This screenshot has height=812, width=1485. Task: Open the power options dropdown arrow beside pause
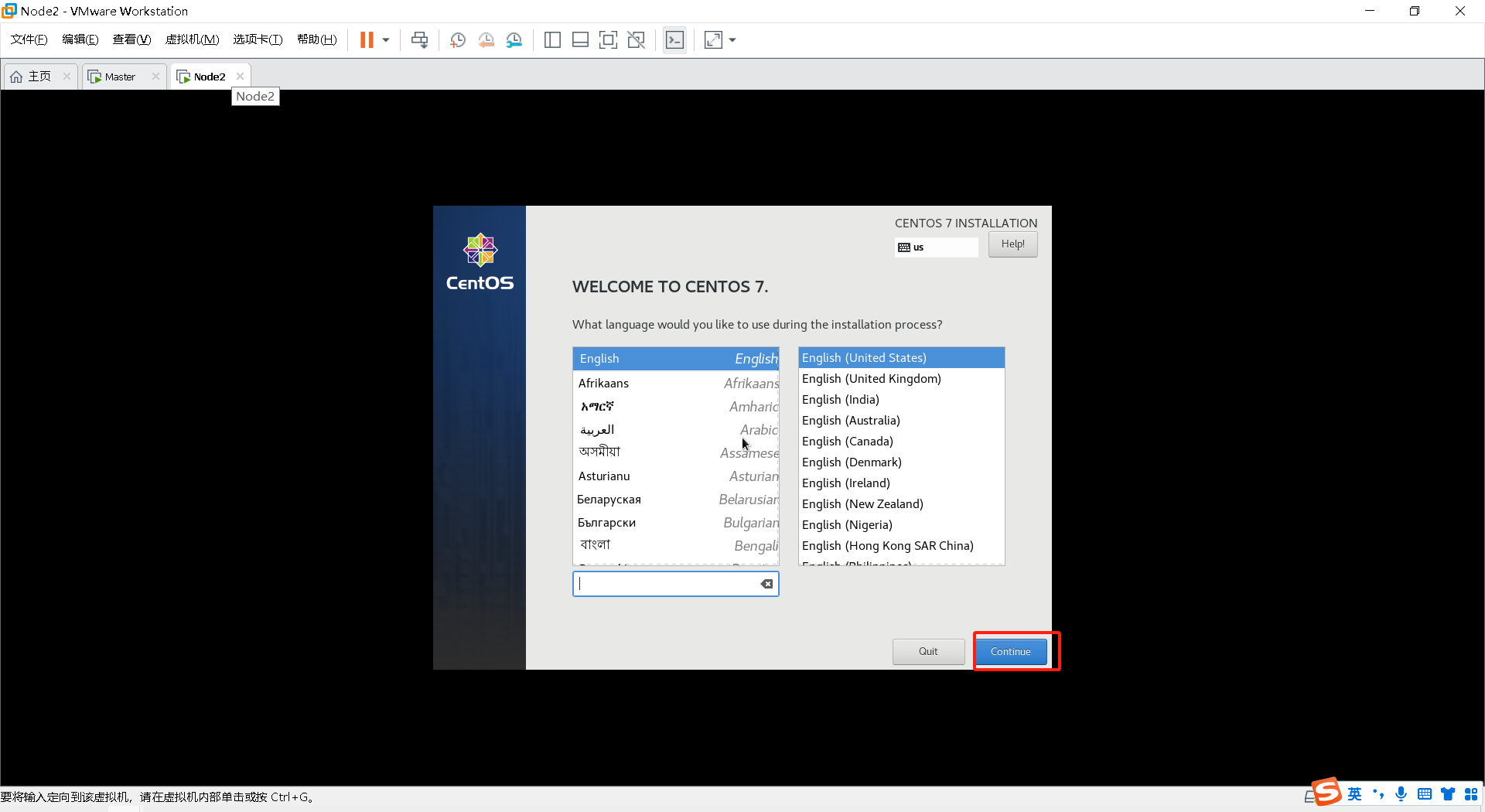[386, 40]
